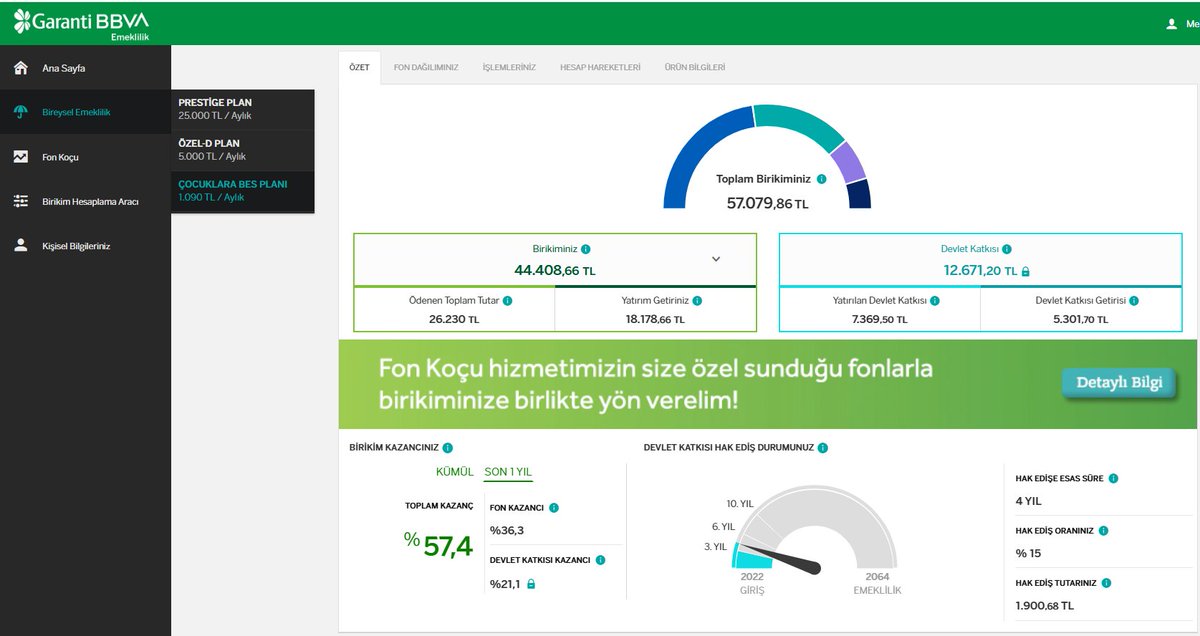This screenshot has height=636, width=1200.
Task: Click the 44.408,66 TL savings amount
Action: (555, 270)
